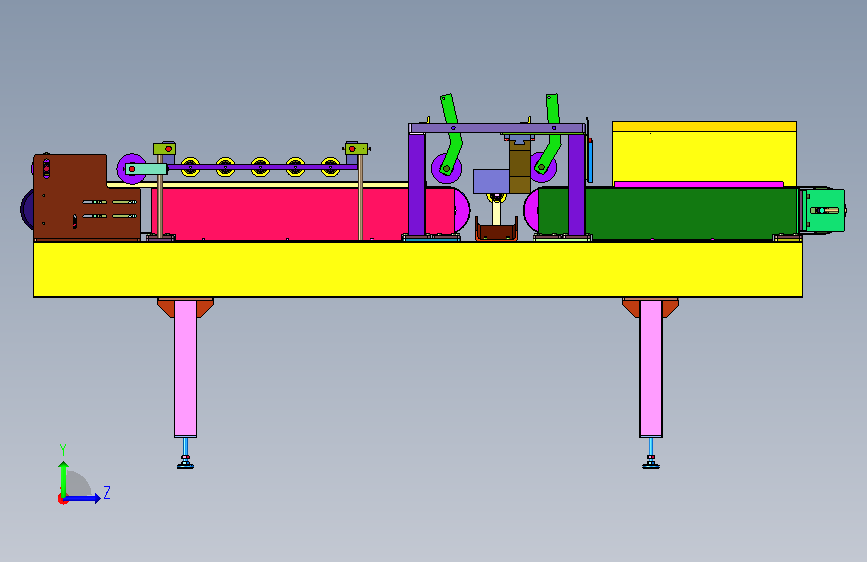
Task: Select the horizontal purple gantry top beam
Action: click(x=497, y=128)
